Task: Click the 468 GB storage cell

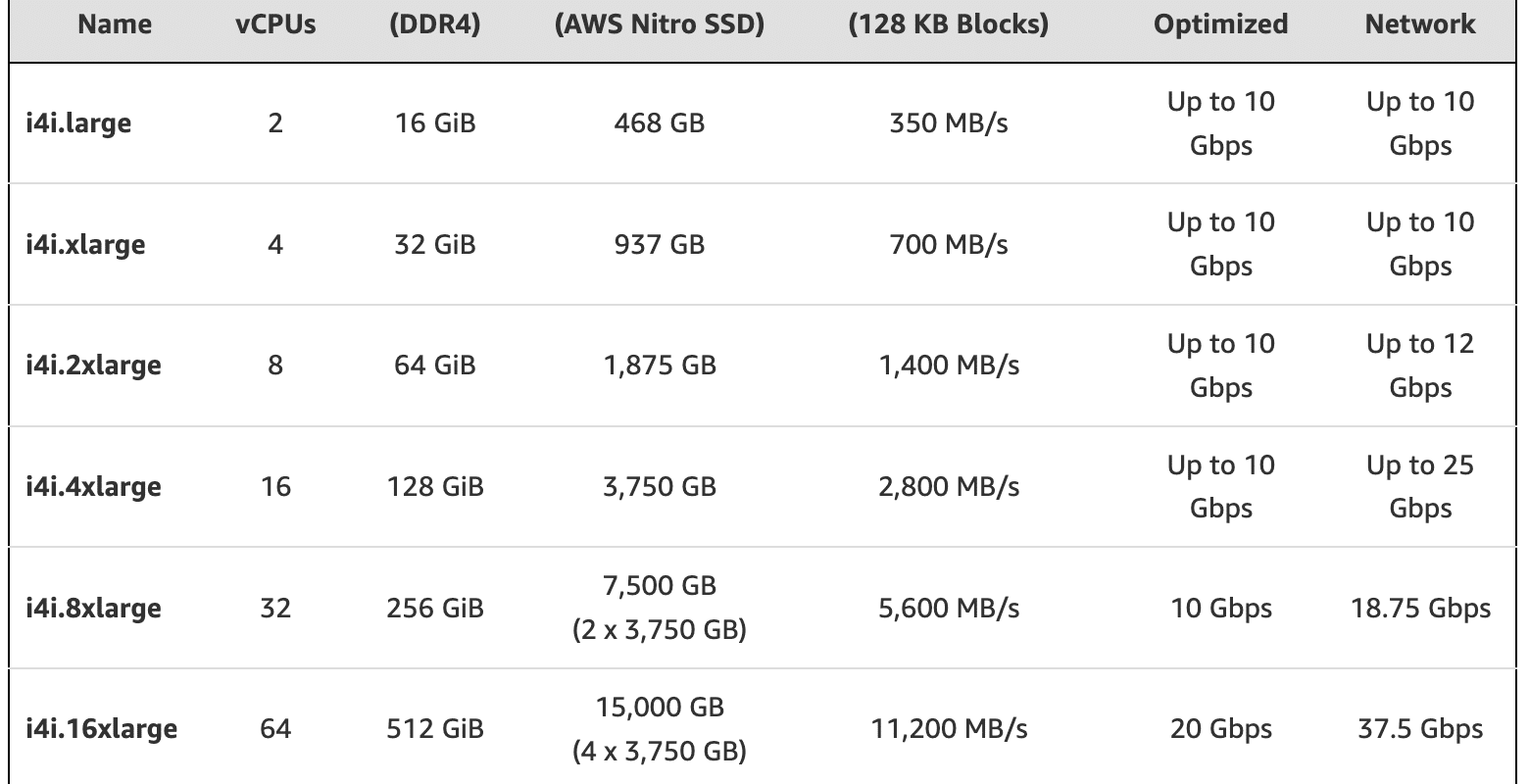Action: pyautogui.click(x=660, y=123)
